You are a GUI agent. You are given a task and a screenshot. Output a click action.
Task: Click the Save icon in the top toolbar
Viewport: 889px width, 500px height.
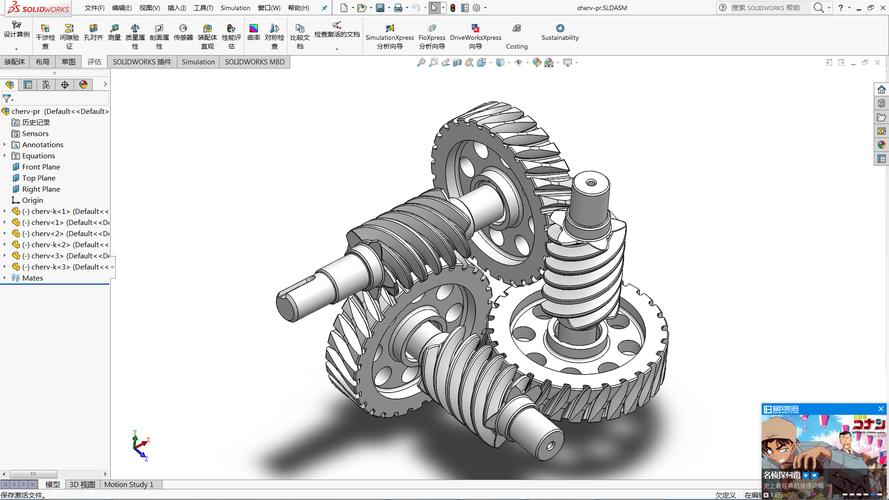381,8
